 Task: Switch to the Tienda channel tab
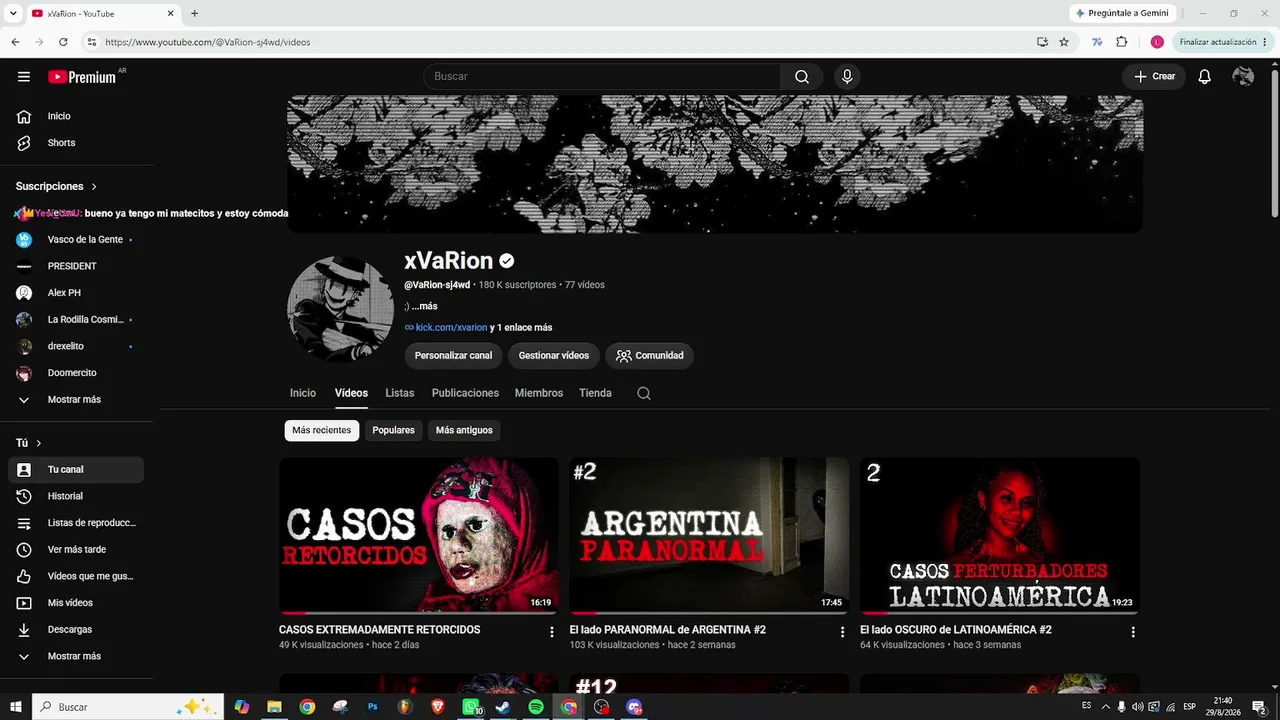point(595,393)
